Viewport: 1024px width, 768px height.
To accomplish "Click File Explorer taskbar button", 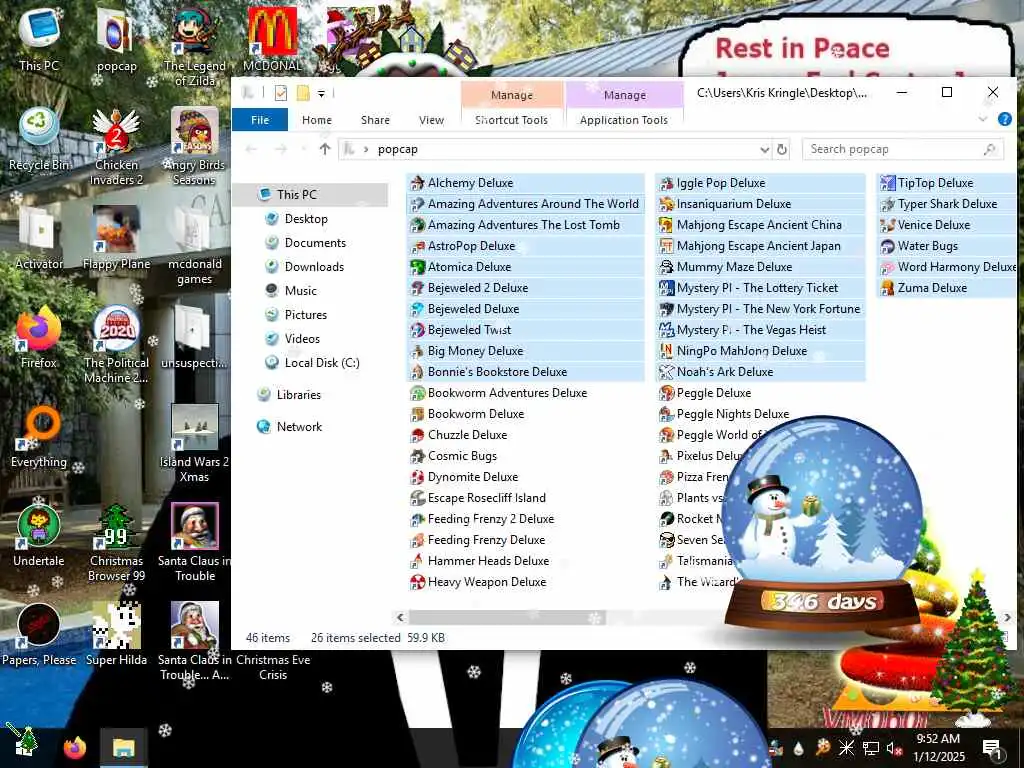I will [123, 747].
